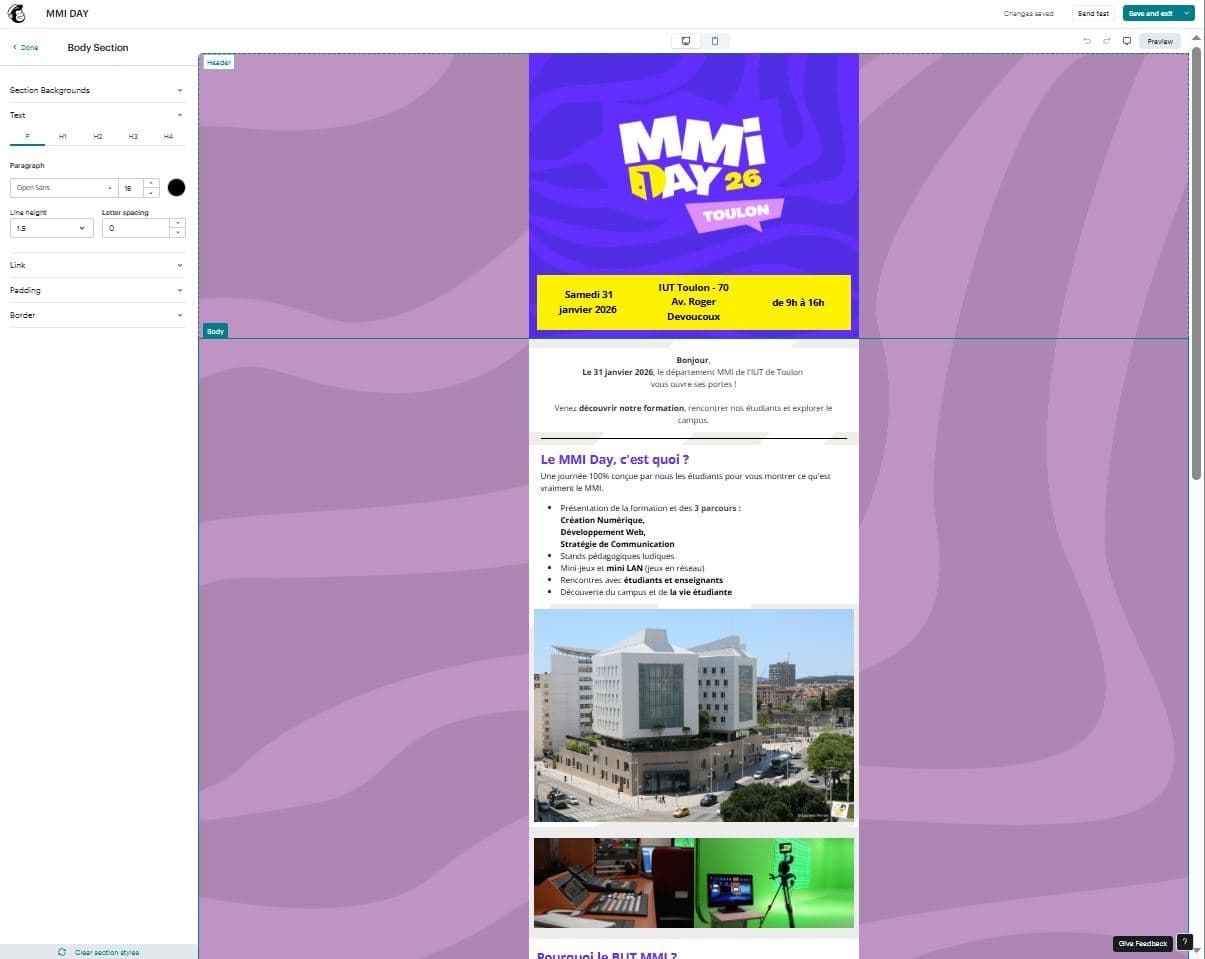Increase the font size with the up stepper

[151, 183]
